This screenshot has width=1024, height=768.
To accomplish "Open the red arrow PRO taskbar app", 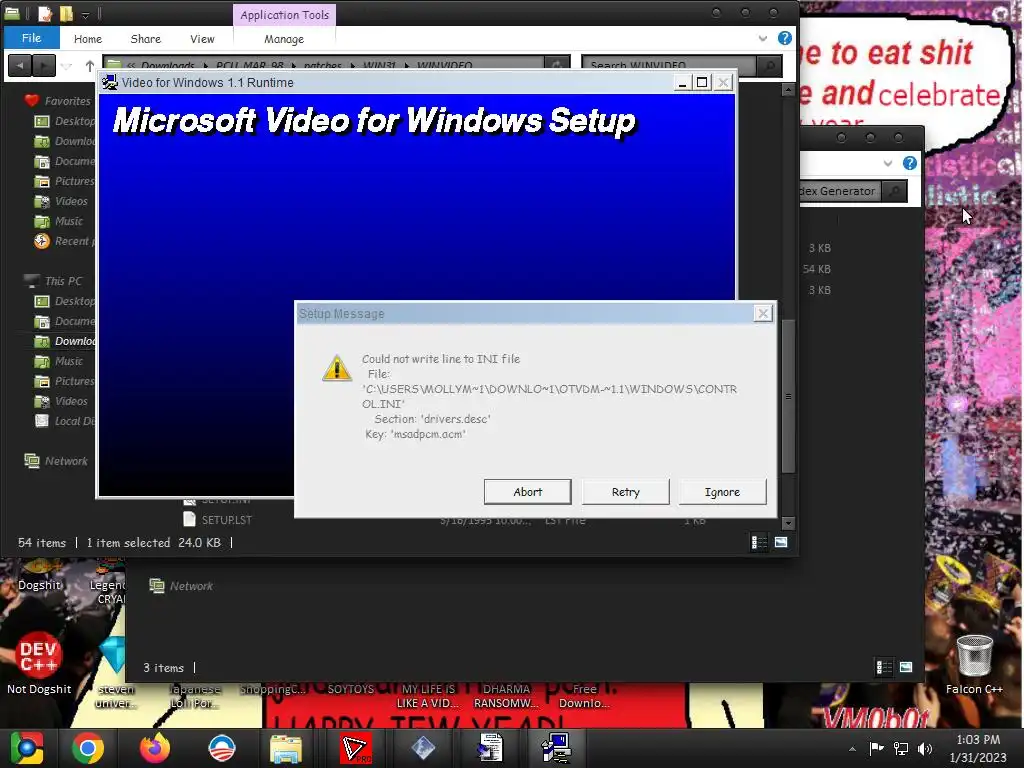I will coord(356,748).
